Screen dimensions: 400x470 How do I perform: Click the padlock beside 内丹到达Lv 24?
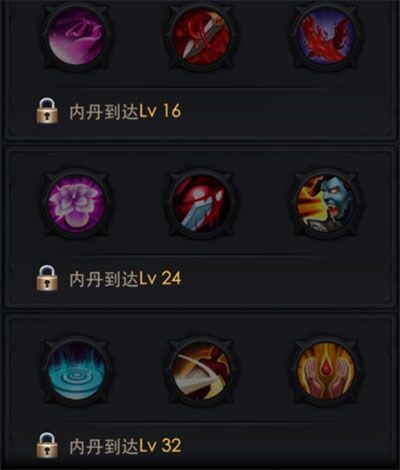(x=47, y=278)
